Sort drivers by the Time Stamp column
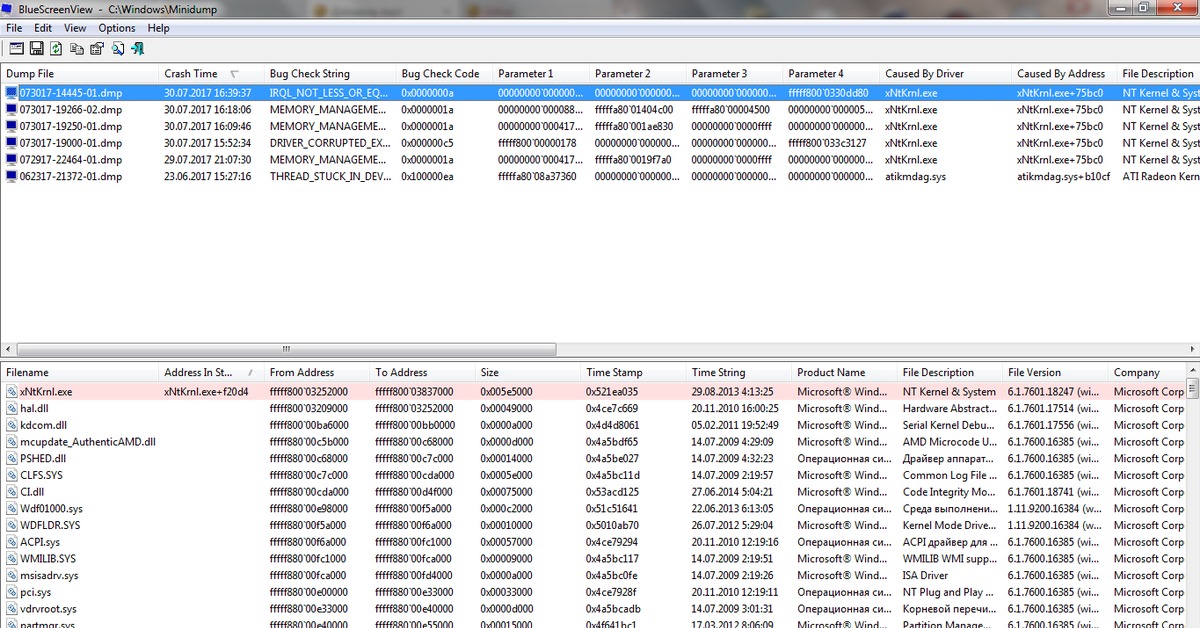This screenshot has width=1200, height=628. 613,372
